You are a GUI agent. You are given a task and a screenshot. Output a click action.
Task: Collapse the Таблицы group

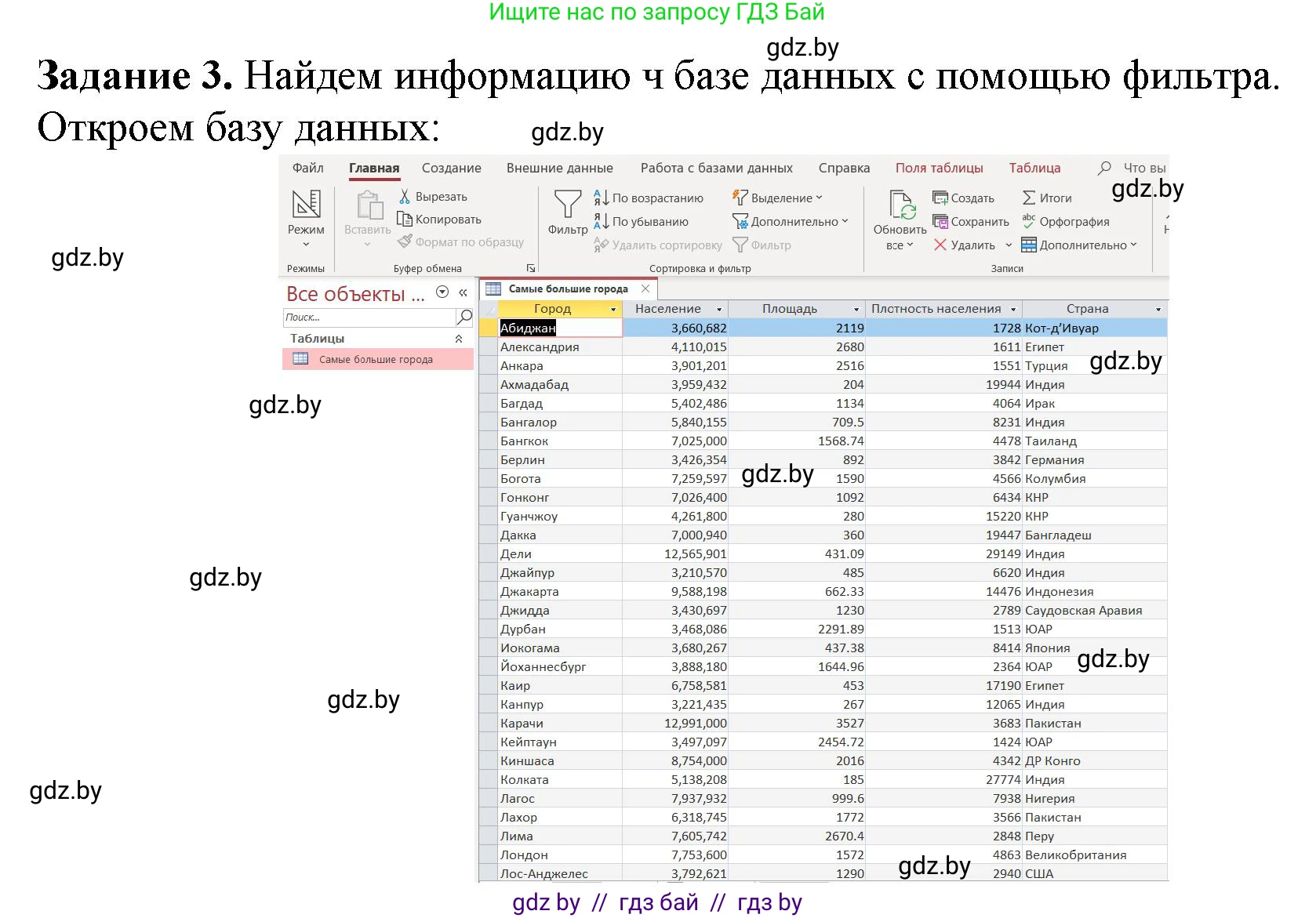point(460,338)
